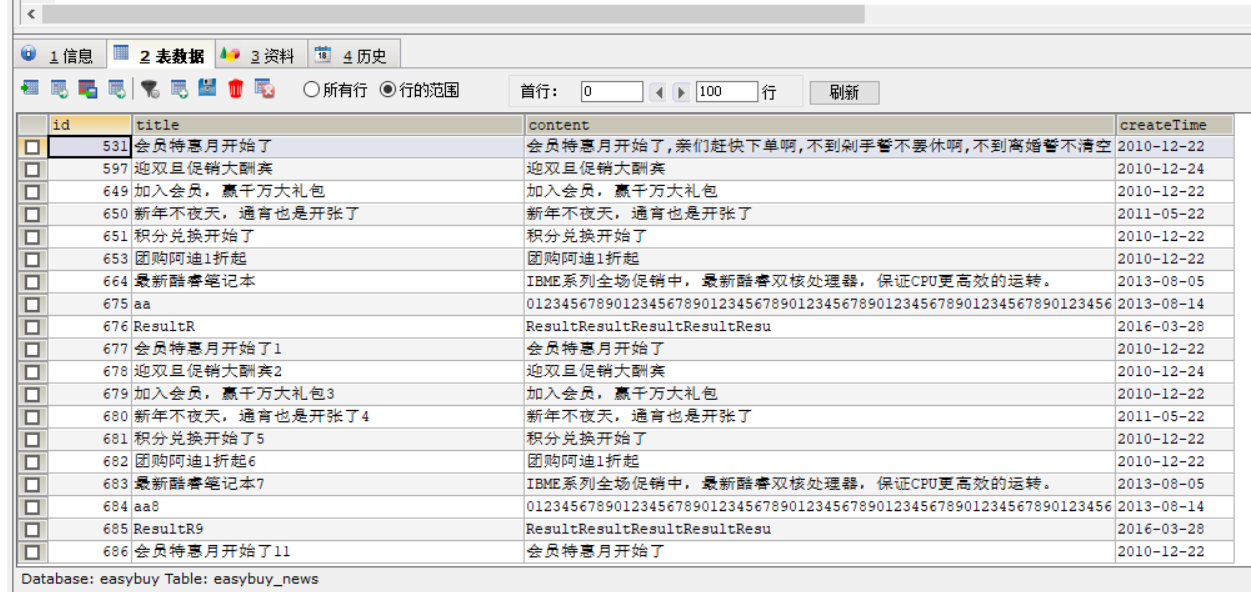Check the box for row id 683

[x=33, y=485]
